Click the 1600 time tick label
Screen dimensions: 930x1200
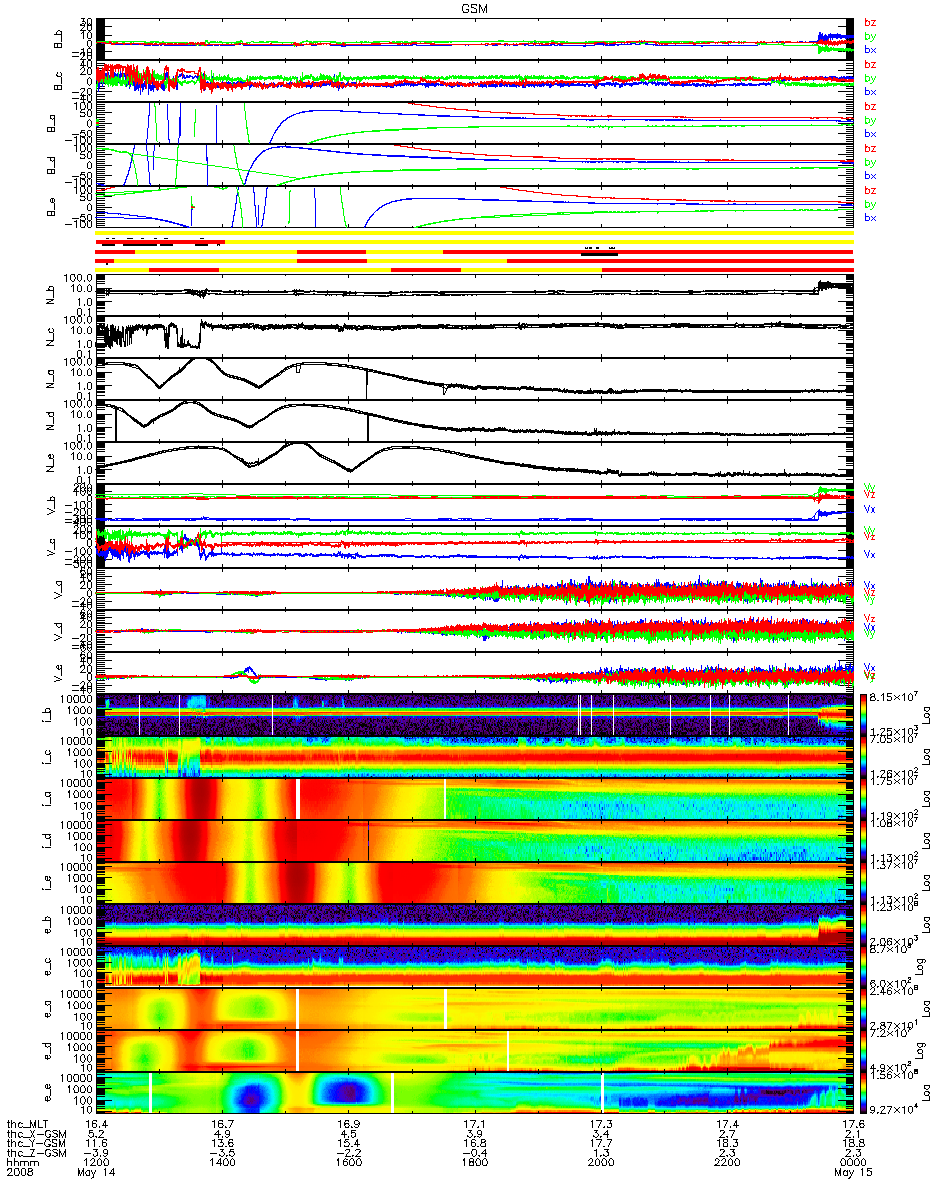pos(347,1164)
